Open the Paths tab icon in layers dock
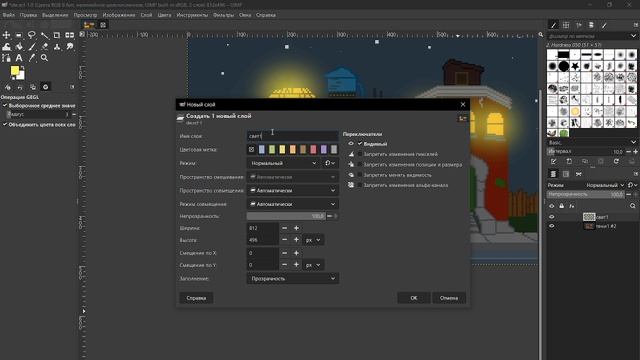The height and width of the screenshot is (360, 640). pyautogui.click(x=578, y=174)
